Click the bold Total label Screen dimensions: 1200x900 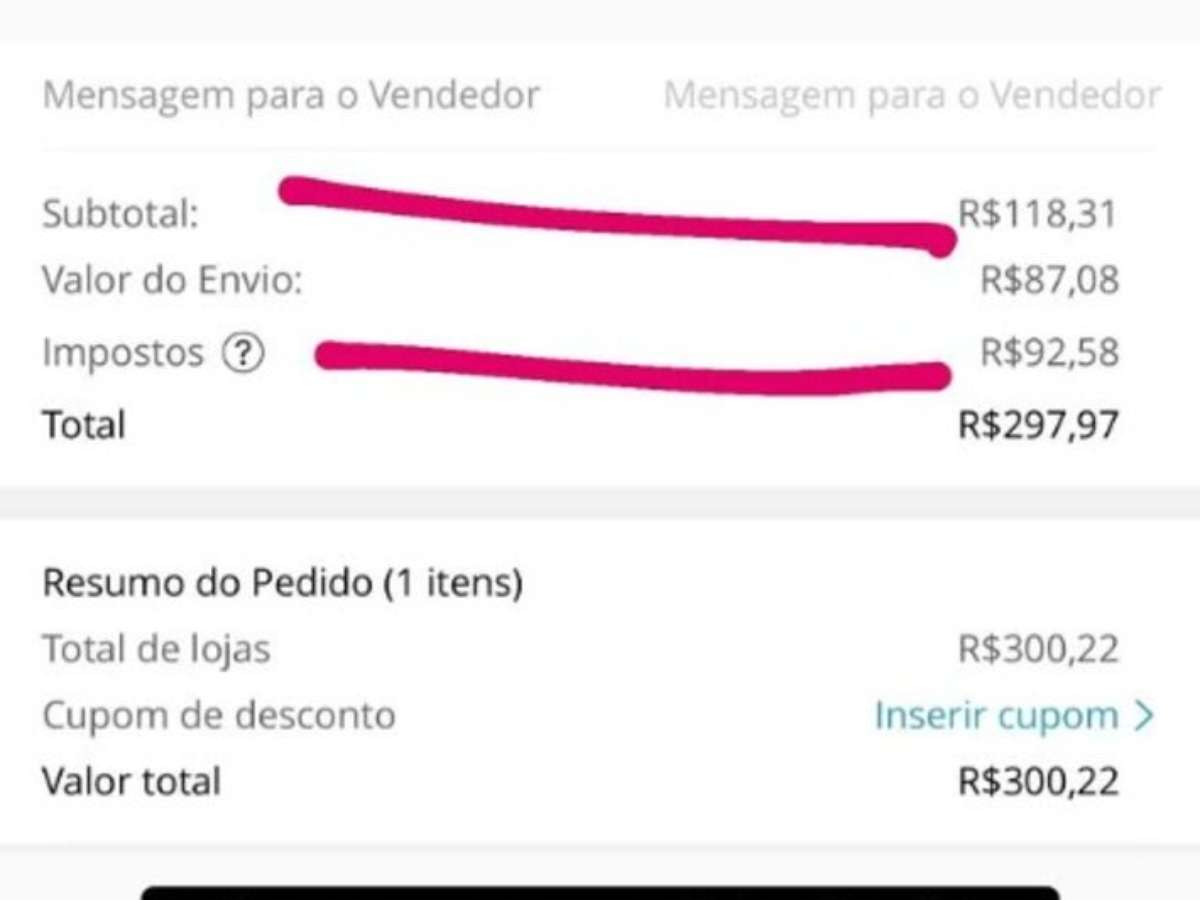point(84,425)
